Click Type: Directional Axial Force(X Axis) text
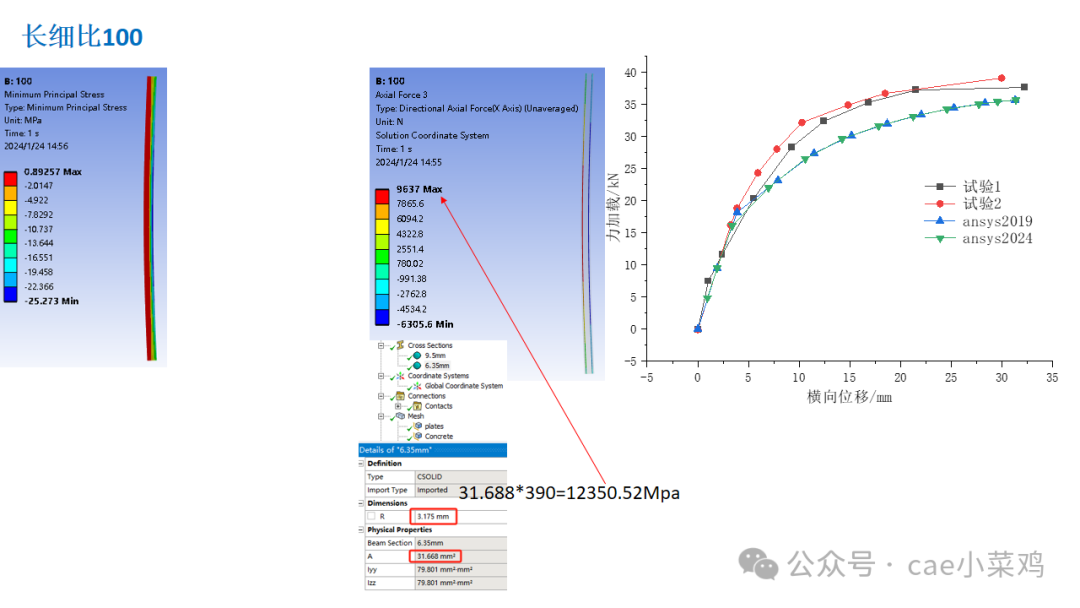Viewport: 1080px width, 608px height. pyautogui.click(x=477, y=108)
